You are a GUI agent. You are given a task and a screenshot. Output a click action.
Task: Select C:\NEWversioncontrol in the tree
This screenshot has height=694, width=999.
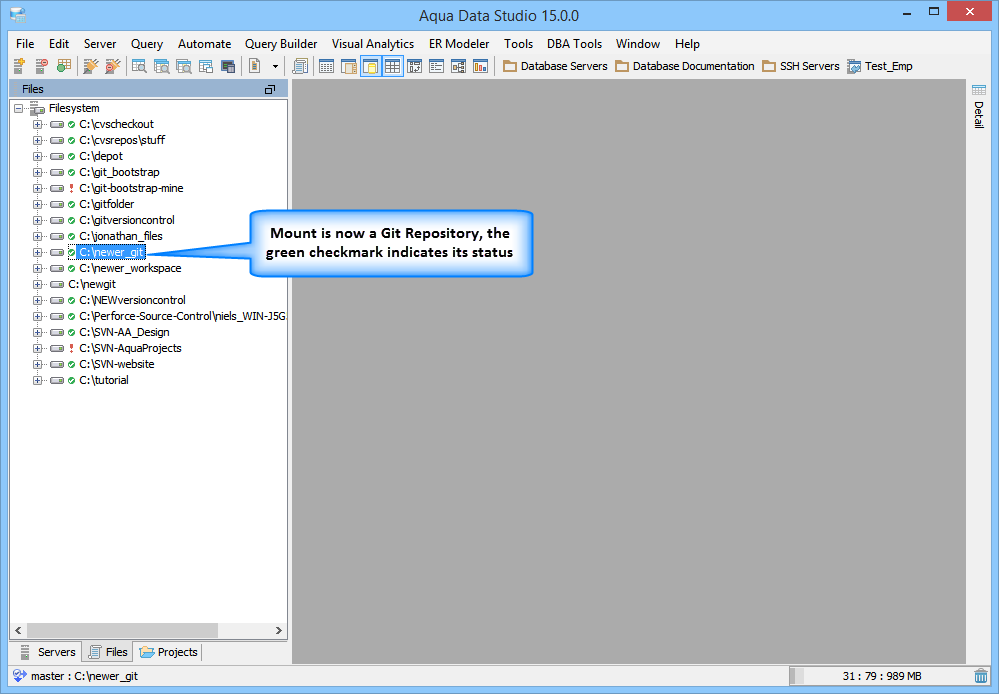point(132,300)
